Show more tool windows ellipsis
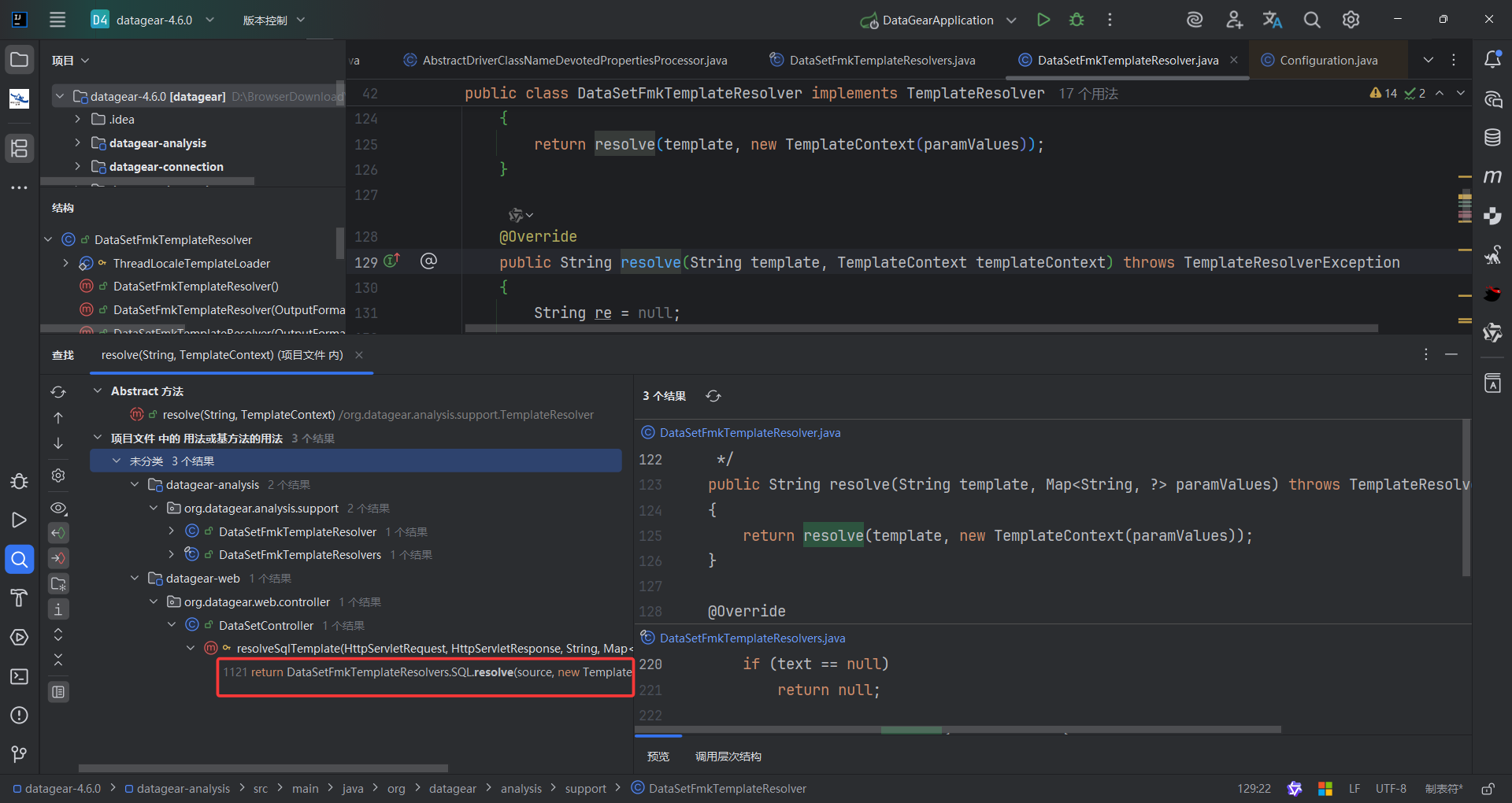Screen dimensions: 1512x803 click(19, 187)
